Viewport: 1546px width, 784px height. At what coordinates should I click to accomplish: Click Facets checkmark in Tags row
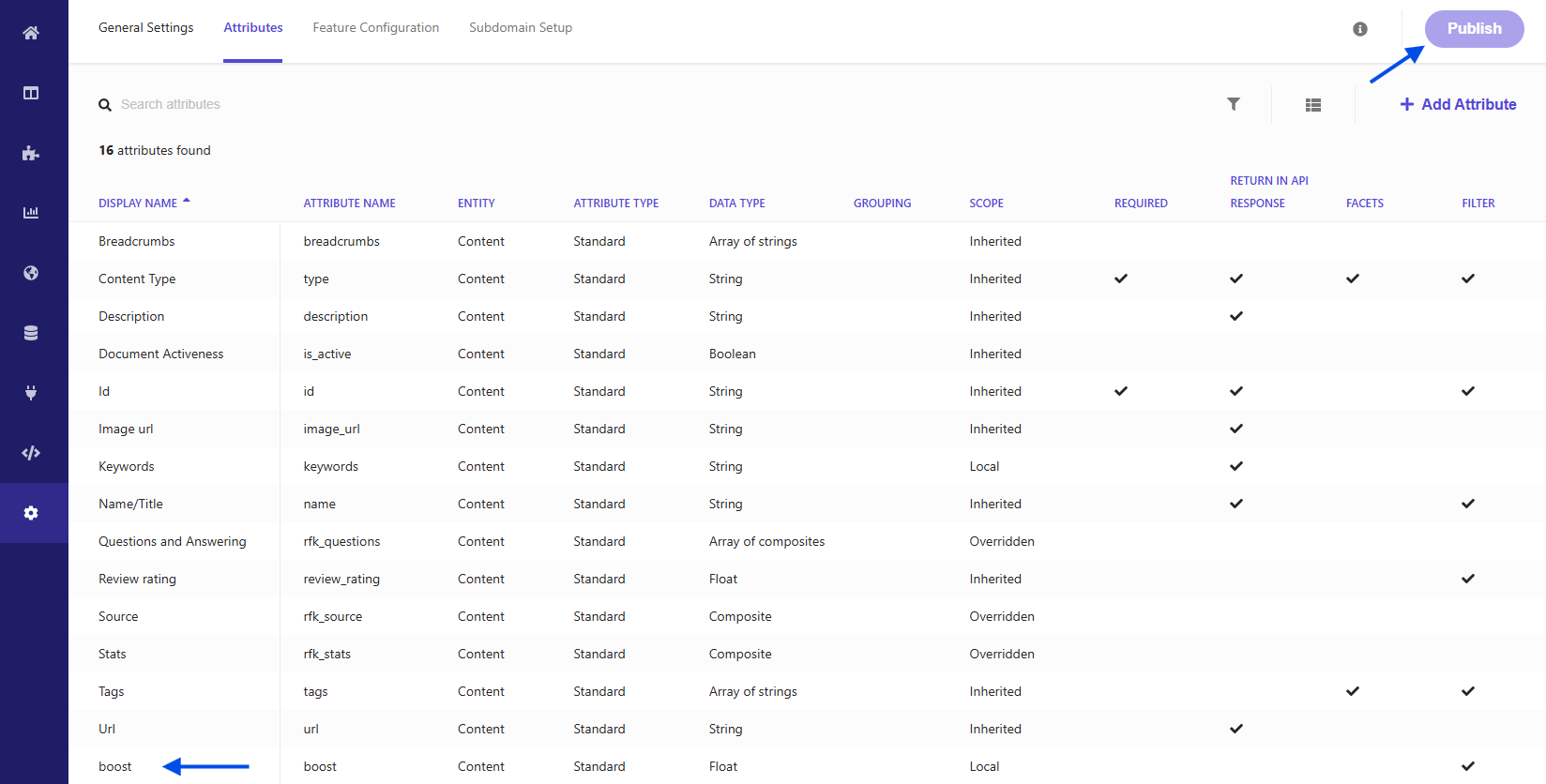(1353, 691)
